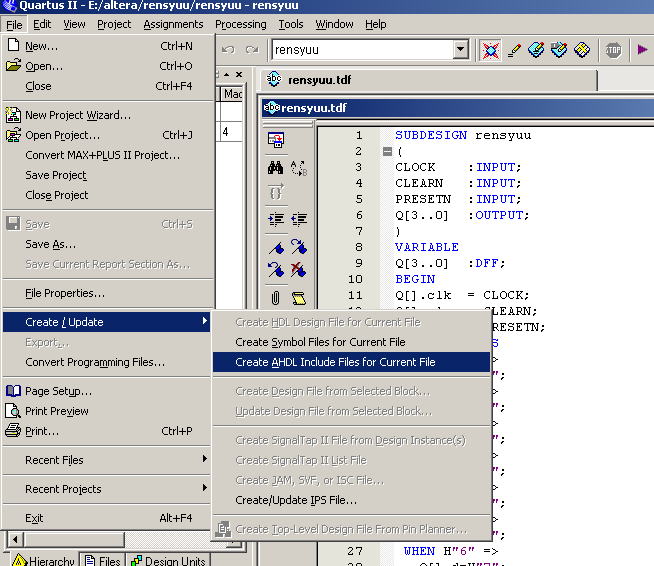This screenshot has height=566, width=654.
Task: Click the Print Preview magnifier icon
Action: click(x=13, y=411)
